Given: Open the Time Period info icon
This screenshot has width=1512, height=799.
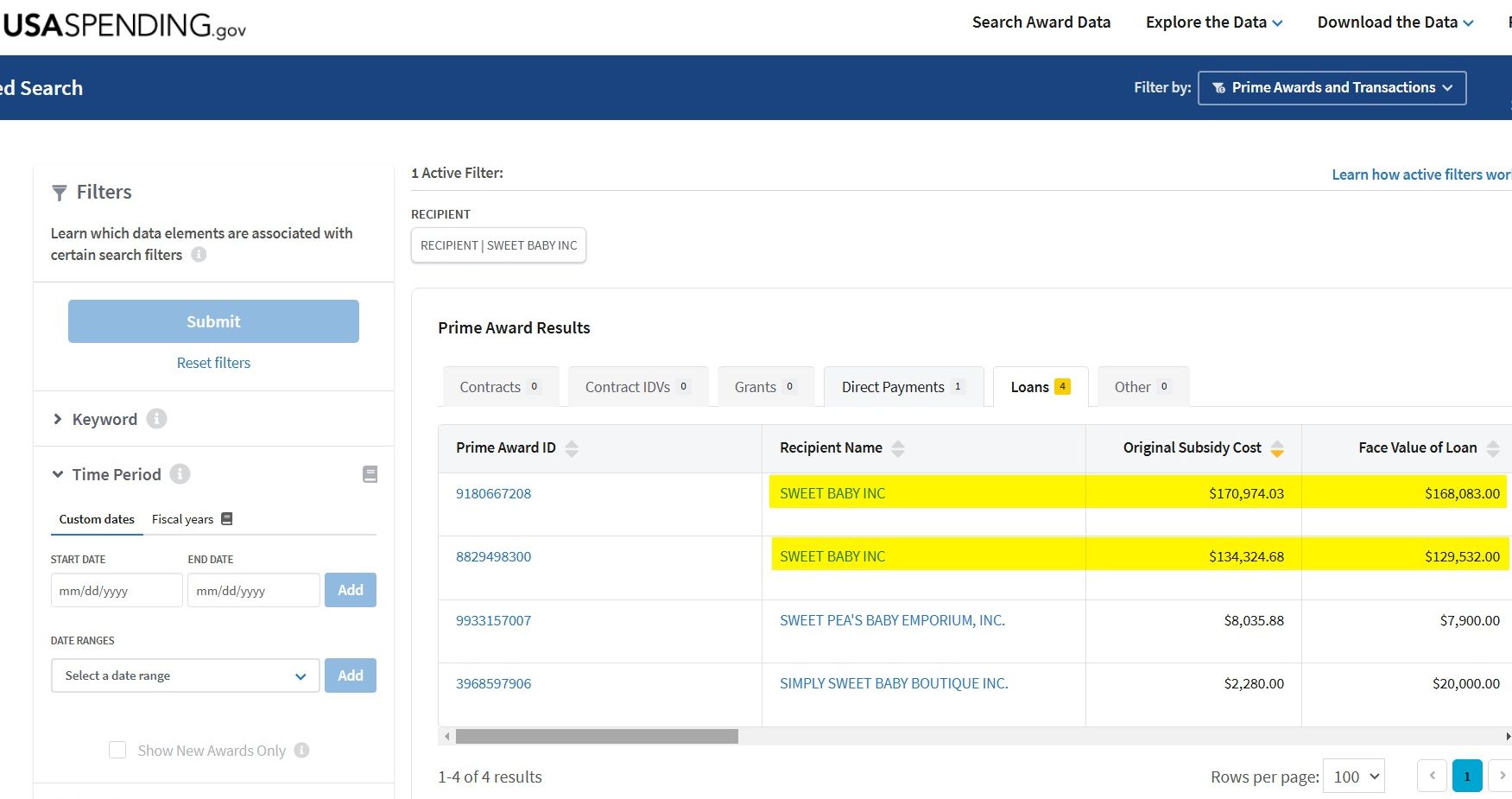Looking at the screenshot, I should click(180, 474).
